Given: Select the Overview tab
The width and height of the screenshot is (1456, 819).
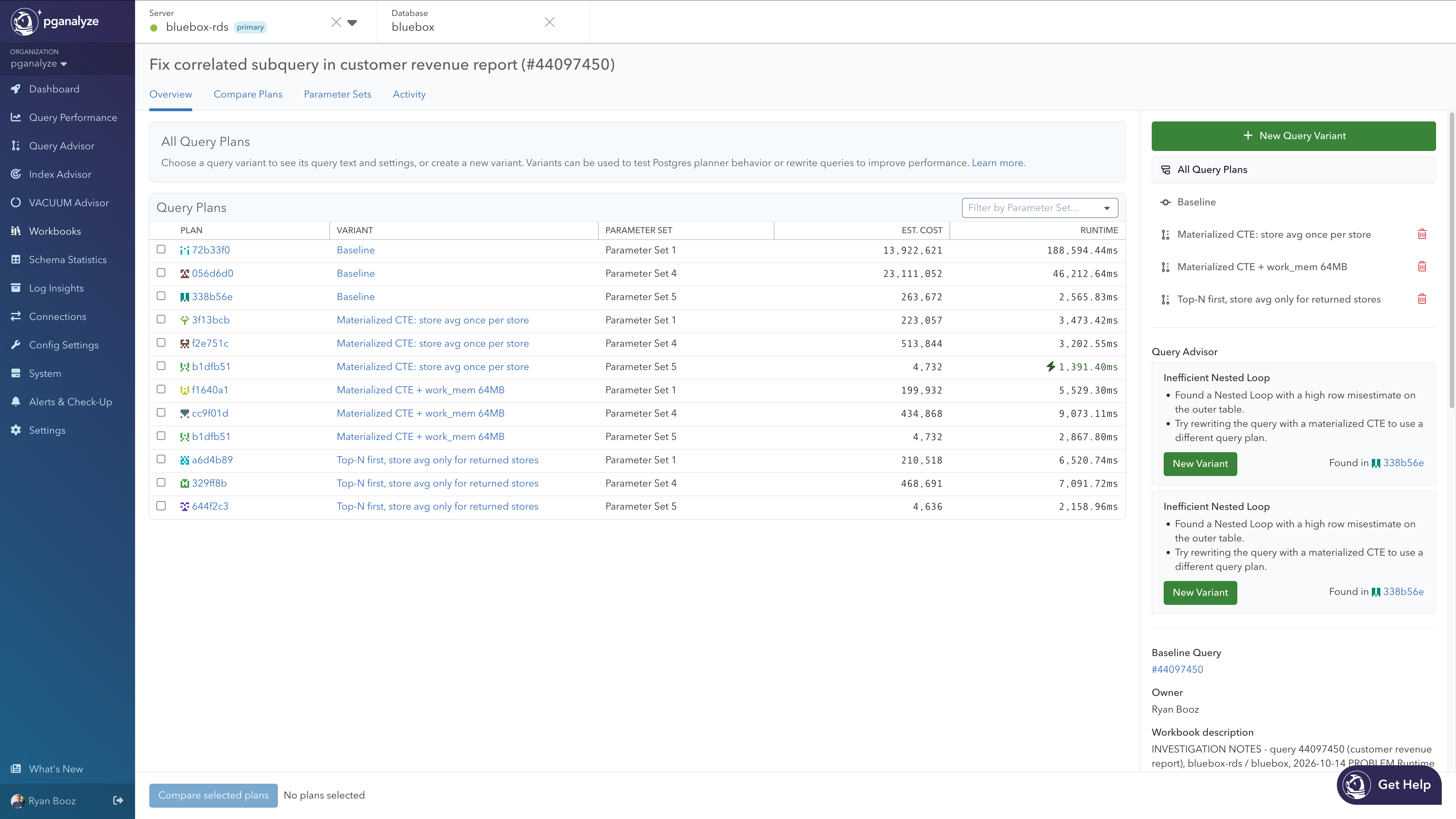Looking at the screenshot, I should tap(171, 94).
